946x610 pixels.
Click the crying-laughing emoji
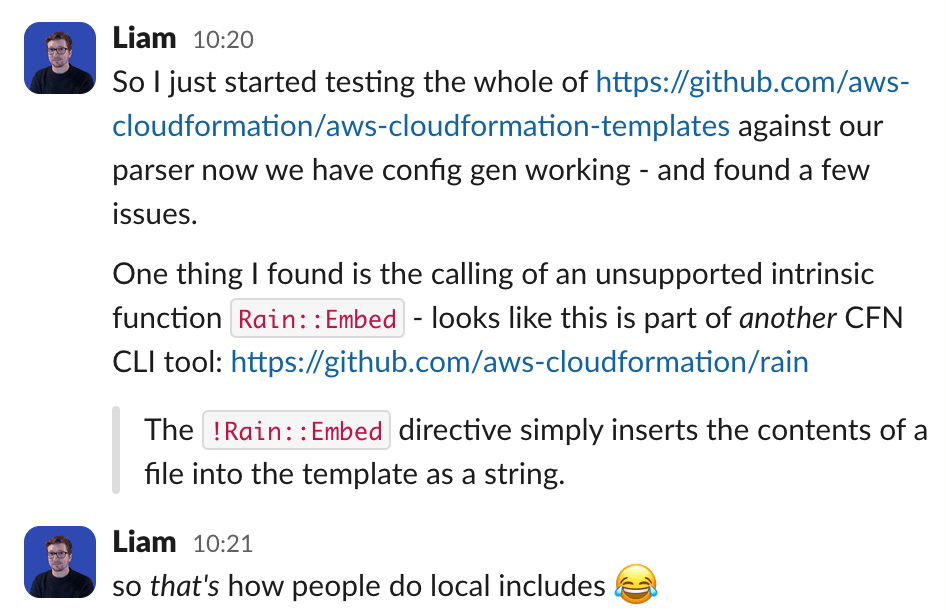tap(635, 585)
